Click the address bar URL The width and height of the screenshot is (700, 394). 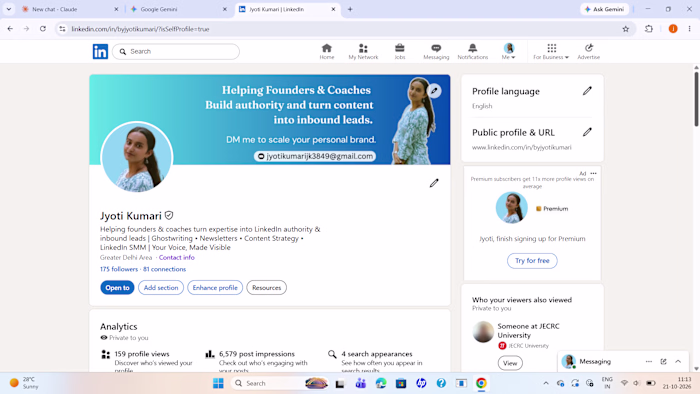(x=140, y=29)
